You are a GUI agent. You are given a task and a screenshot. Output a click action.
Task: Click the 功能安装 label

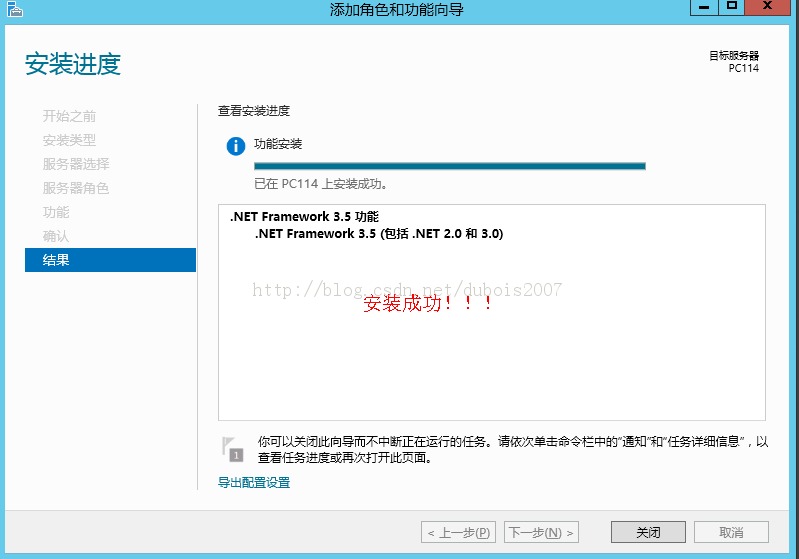point(278,144)
